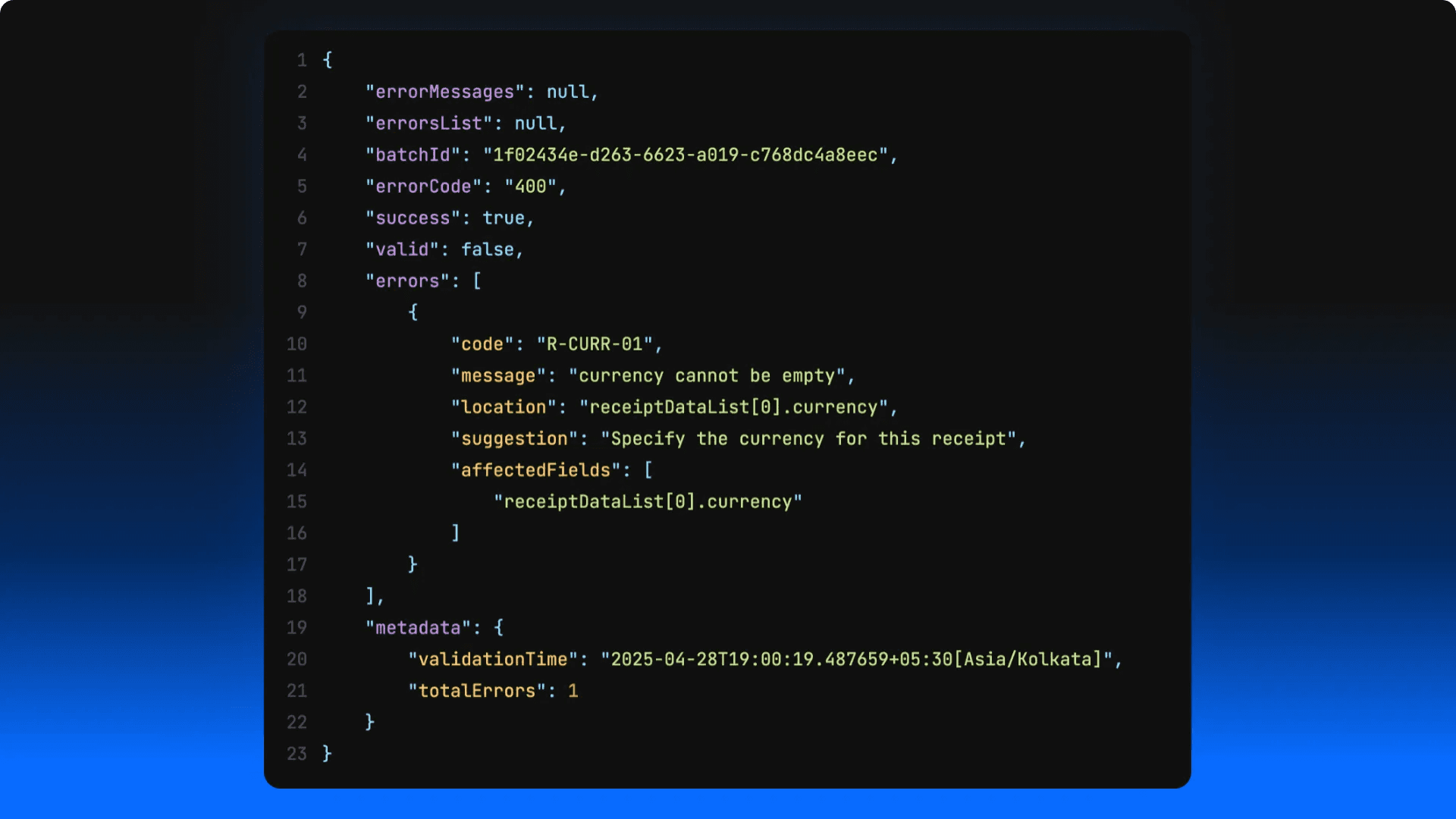
Task: Click the "errorsList" key on line 3
Action: pyautogui.click(x=428, y=124)
